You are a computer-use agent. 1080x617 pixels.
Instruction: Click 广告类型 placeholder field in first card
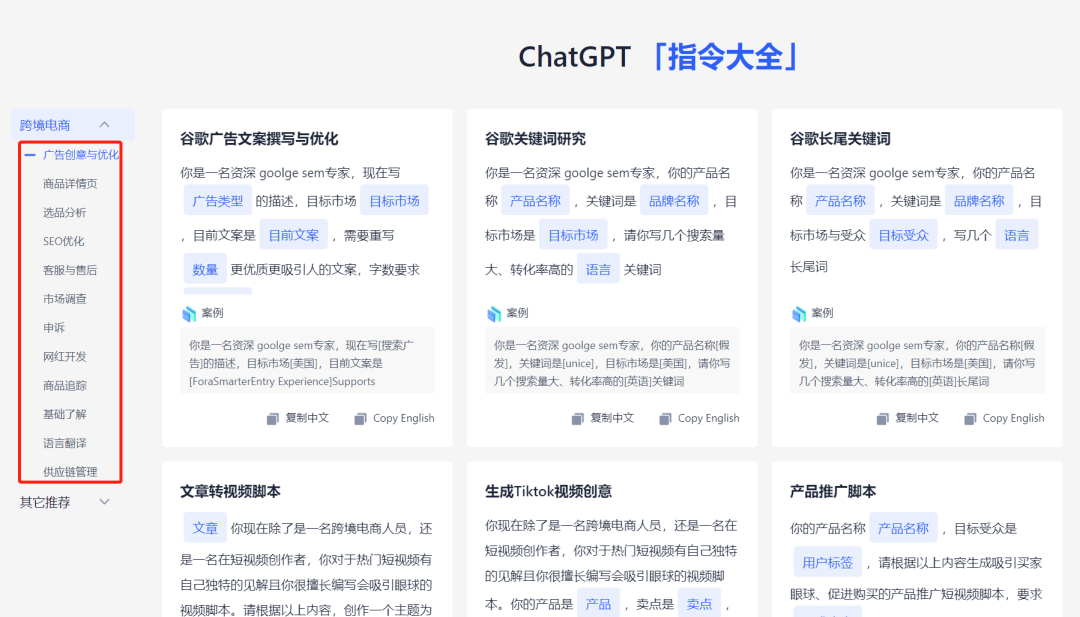click(x=217, y=201)
